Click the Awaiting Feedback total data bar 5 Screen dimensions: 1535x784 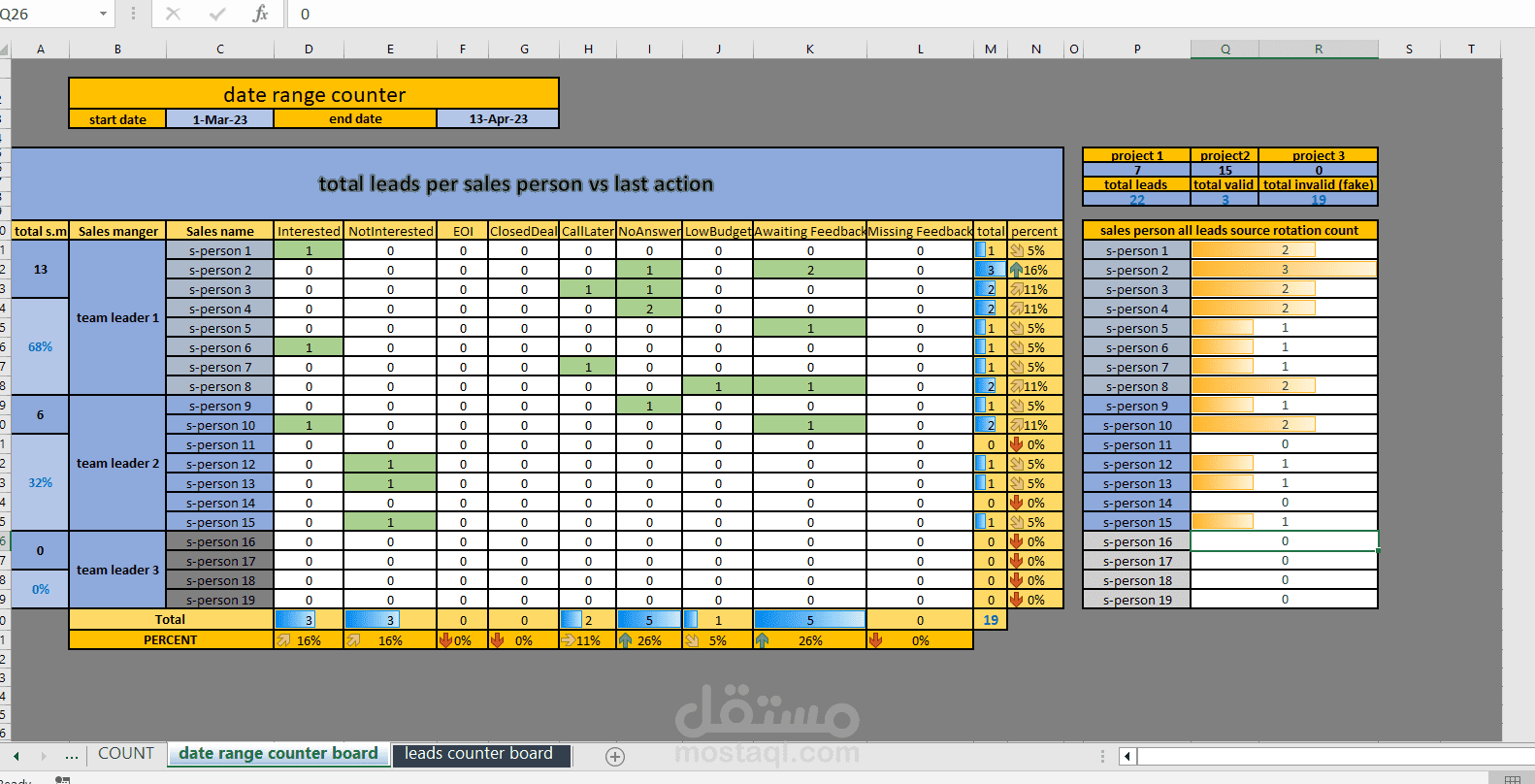pos(809,619)
